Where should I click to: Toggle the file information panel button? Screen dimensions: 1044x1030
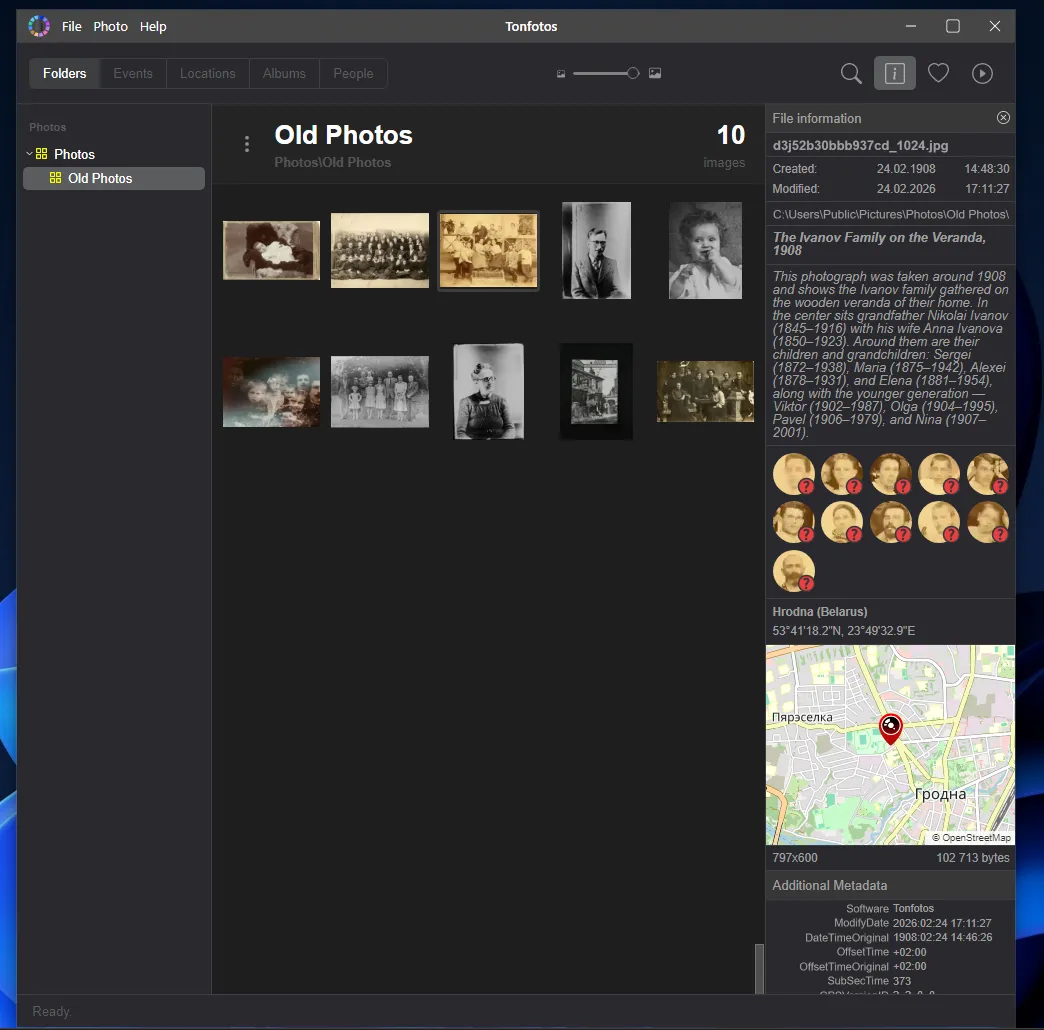tap(894, 73)
